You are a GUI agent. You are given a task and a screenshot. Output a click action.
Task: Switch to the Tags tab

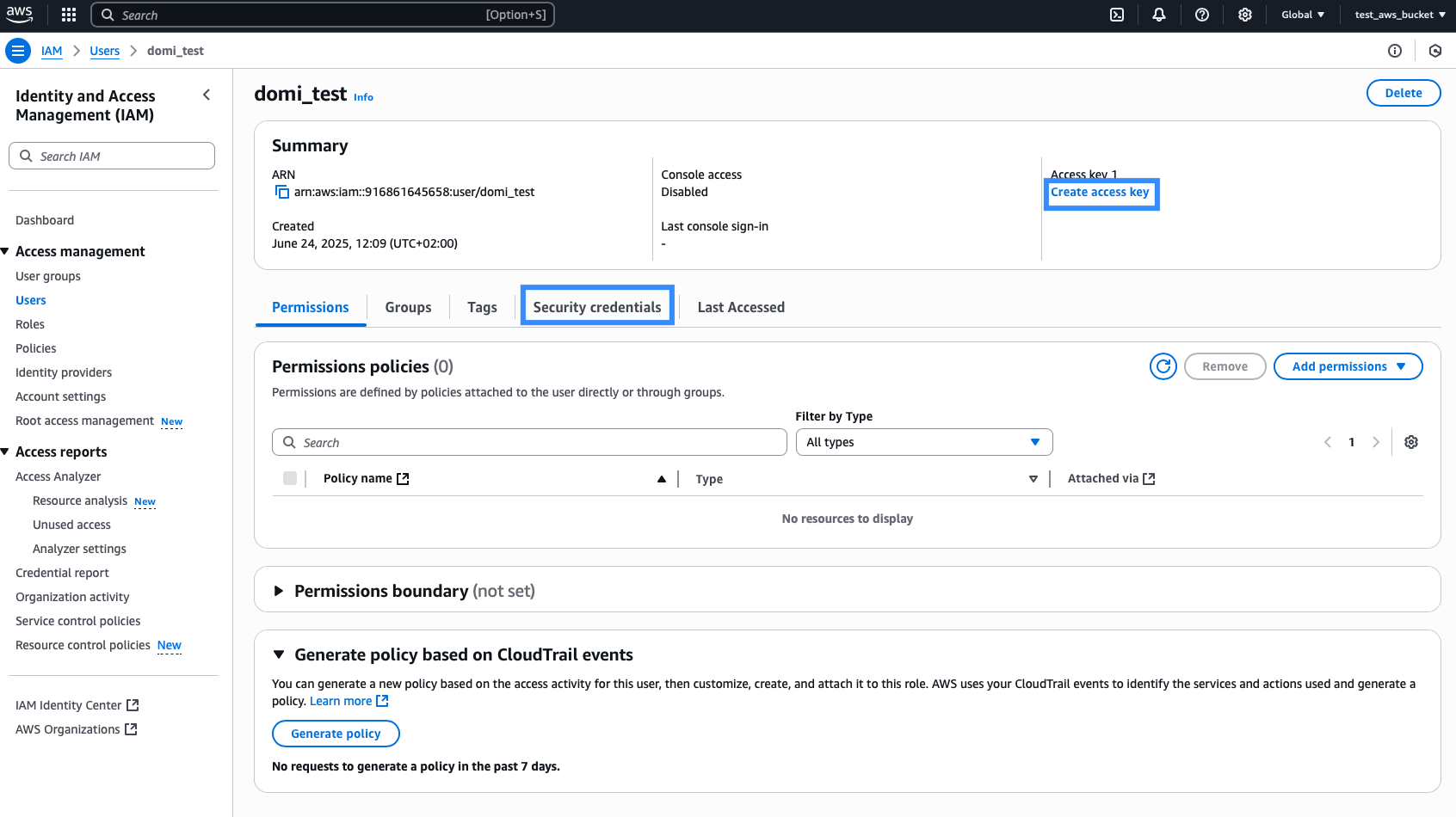click(483, 307)
